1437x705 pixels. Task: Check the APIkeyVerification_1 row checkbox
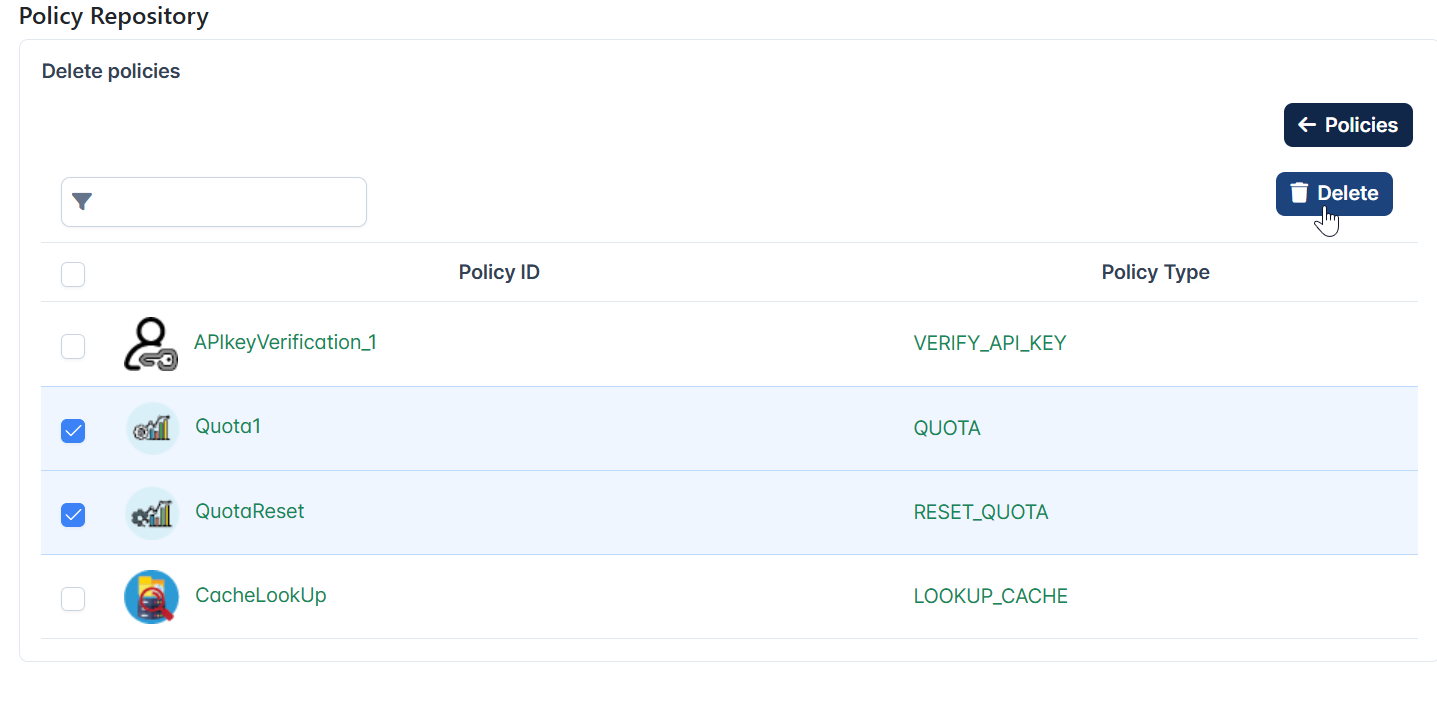point(73,346)
